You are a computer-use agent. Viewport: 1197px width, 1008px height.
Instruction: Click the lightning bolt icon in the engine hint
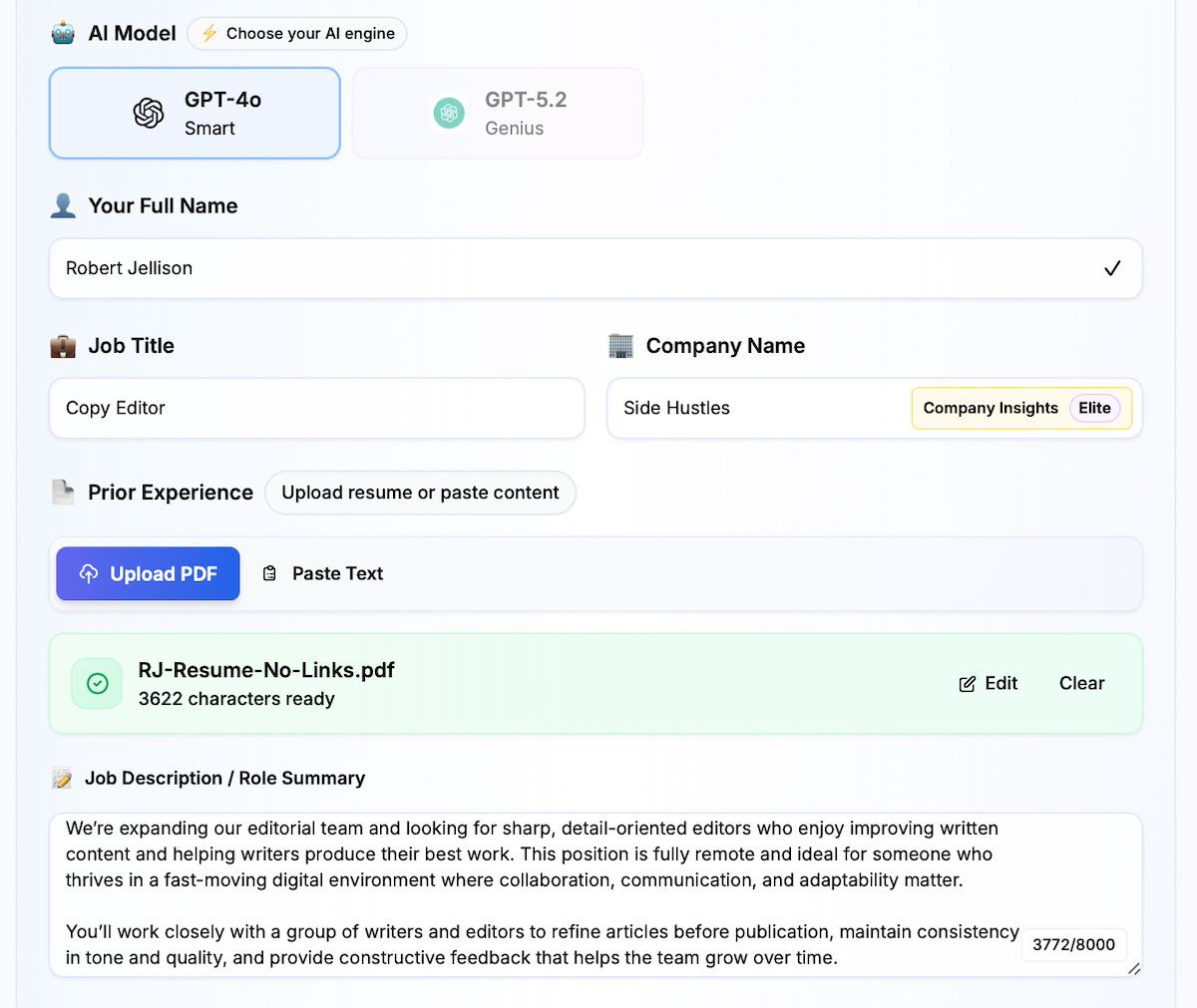pos(209,34)
